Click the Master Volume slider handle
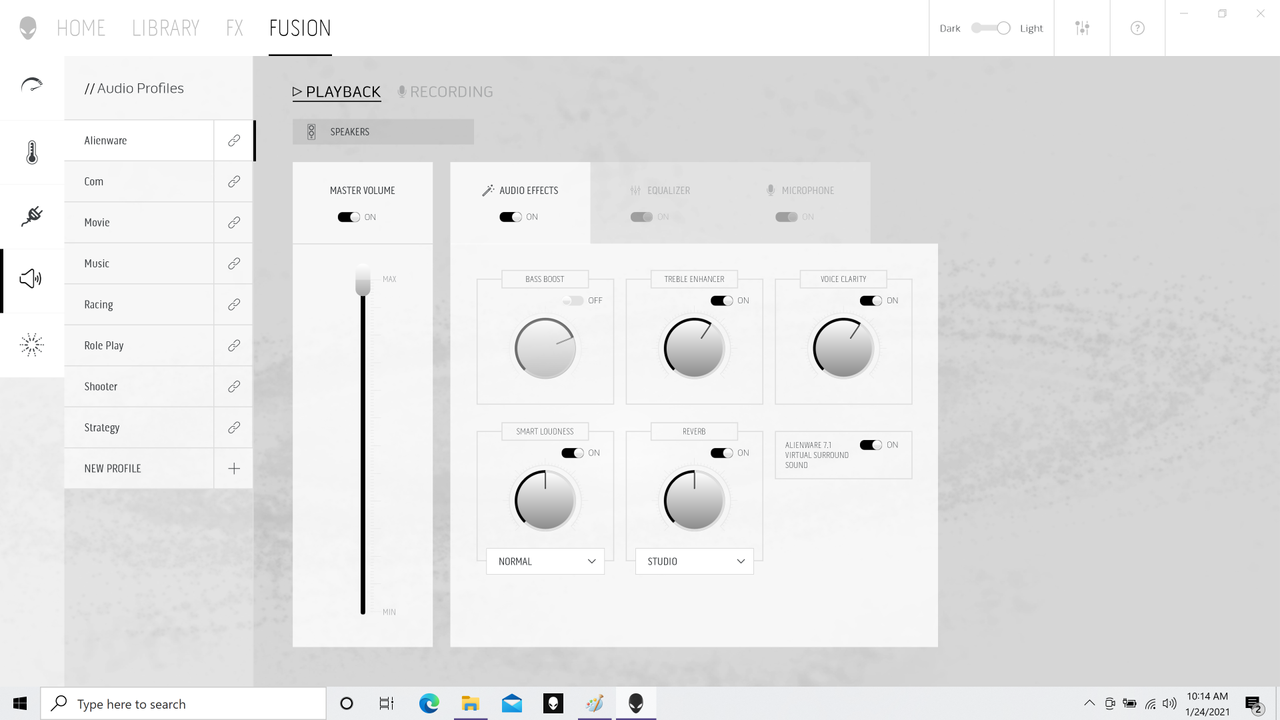 point(363,281)
